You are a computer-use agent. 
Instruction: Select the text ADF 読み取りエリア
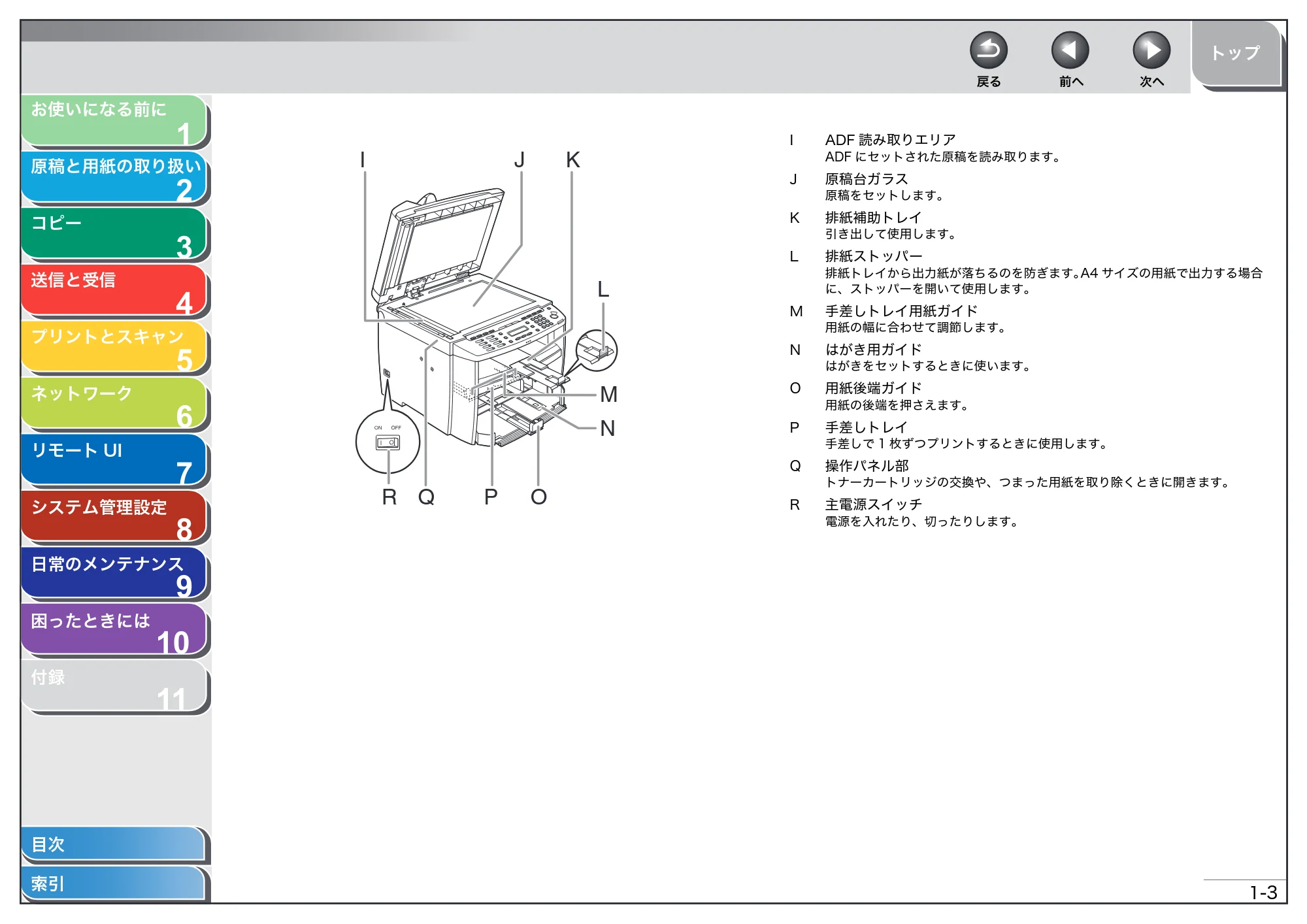pos(890,140)
